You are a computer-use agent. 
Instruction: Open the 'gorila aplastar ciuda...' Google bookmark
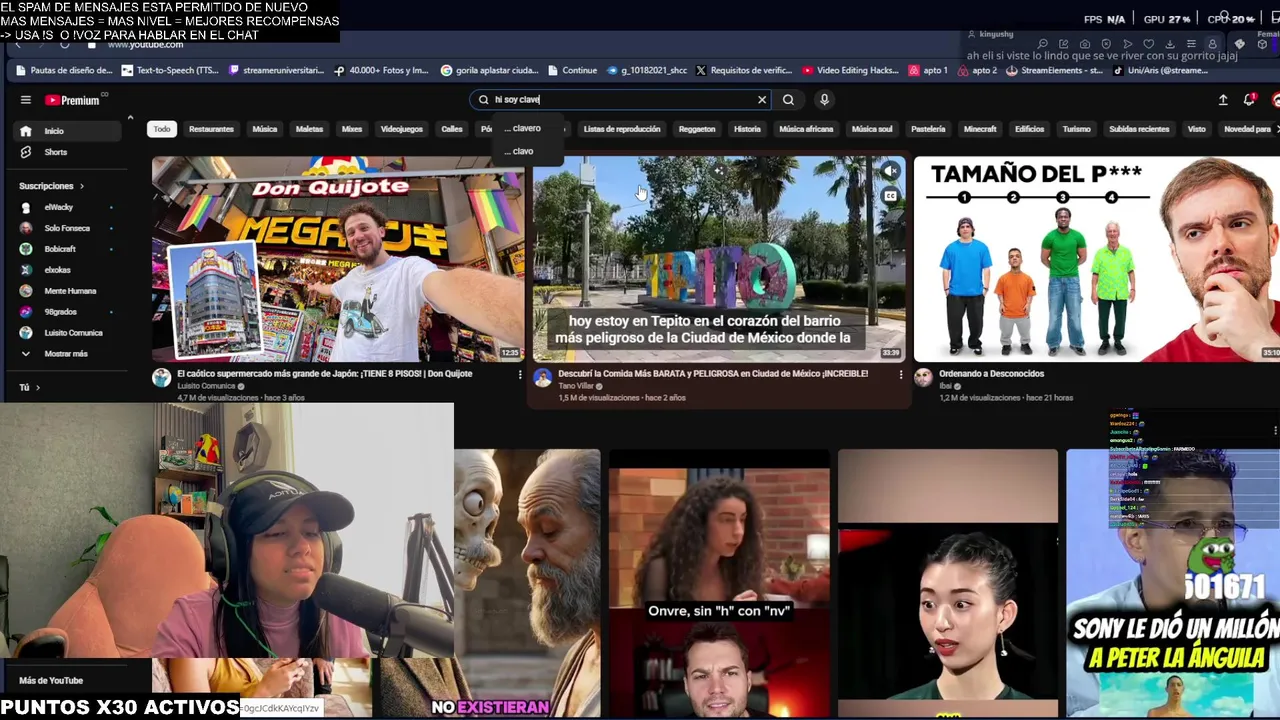click(489, 71)
